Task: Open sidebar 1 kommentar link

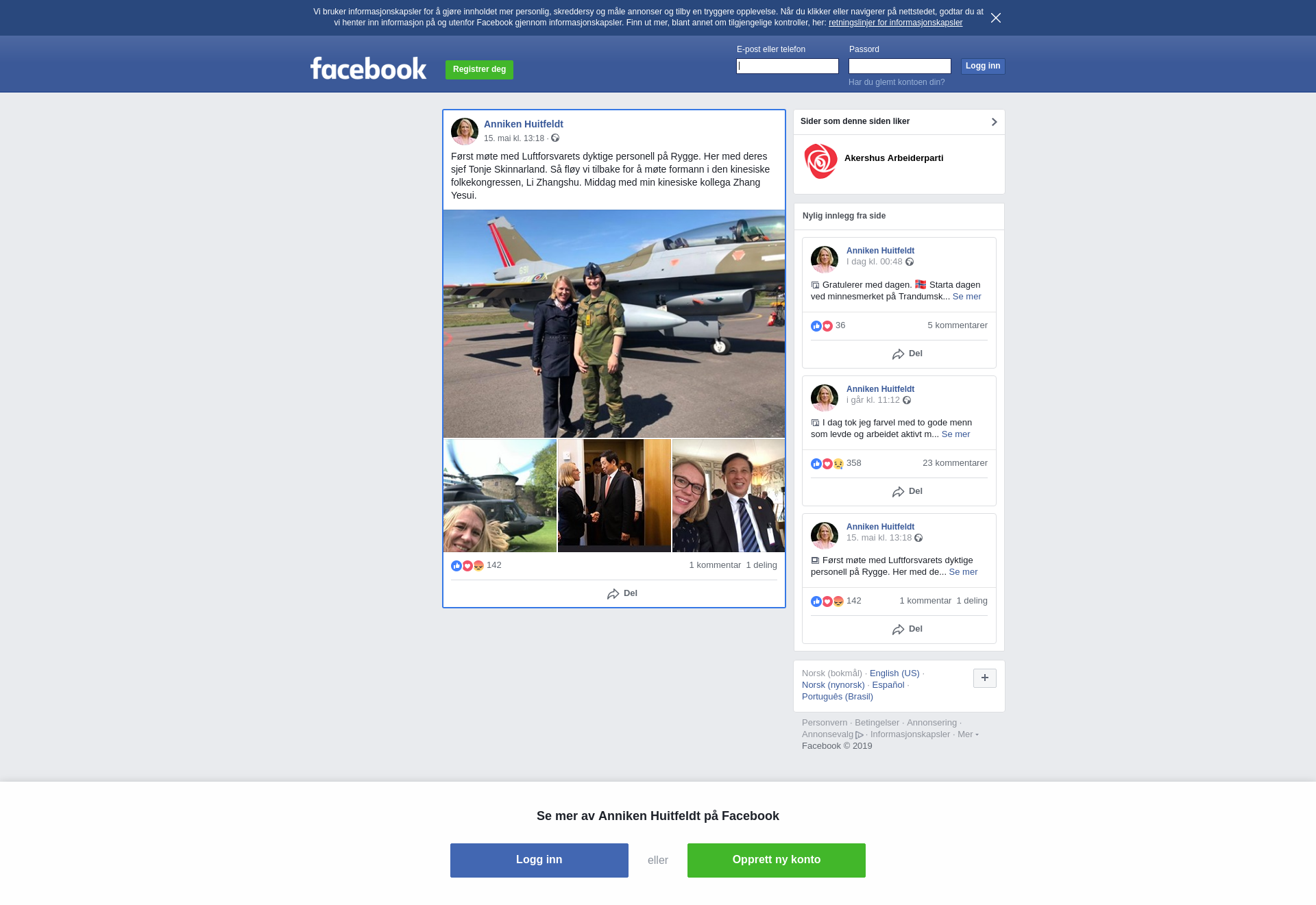Action: 925,601
